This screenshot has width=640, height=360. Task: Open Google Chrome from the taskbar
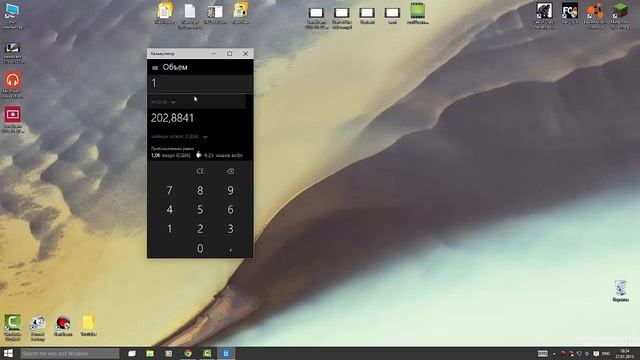tap(188, 353)
